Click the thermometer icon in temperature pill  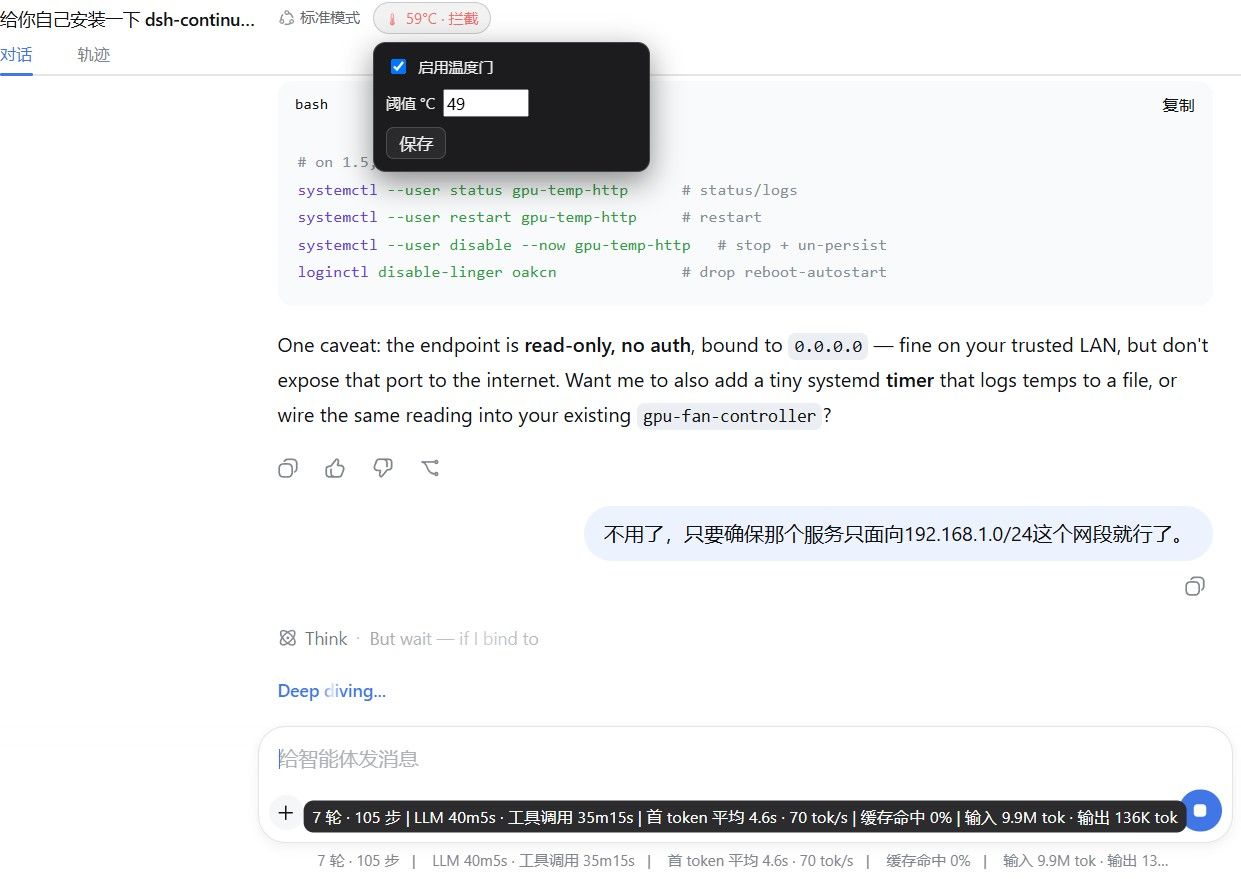point(392,19)
